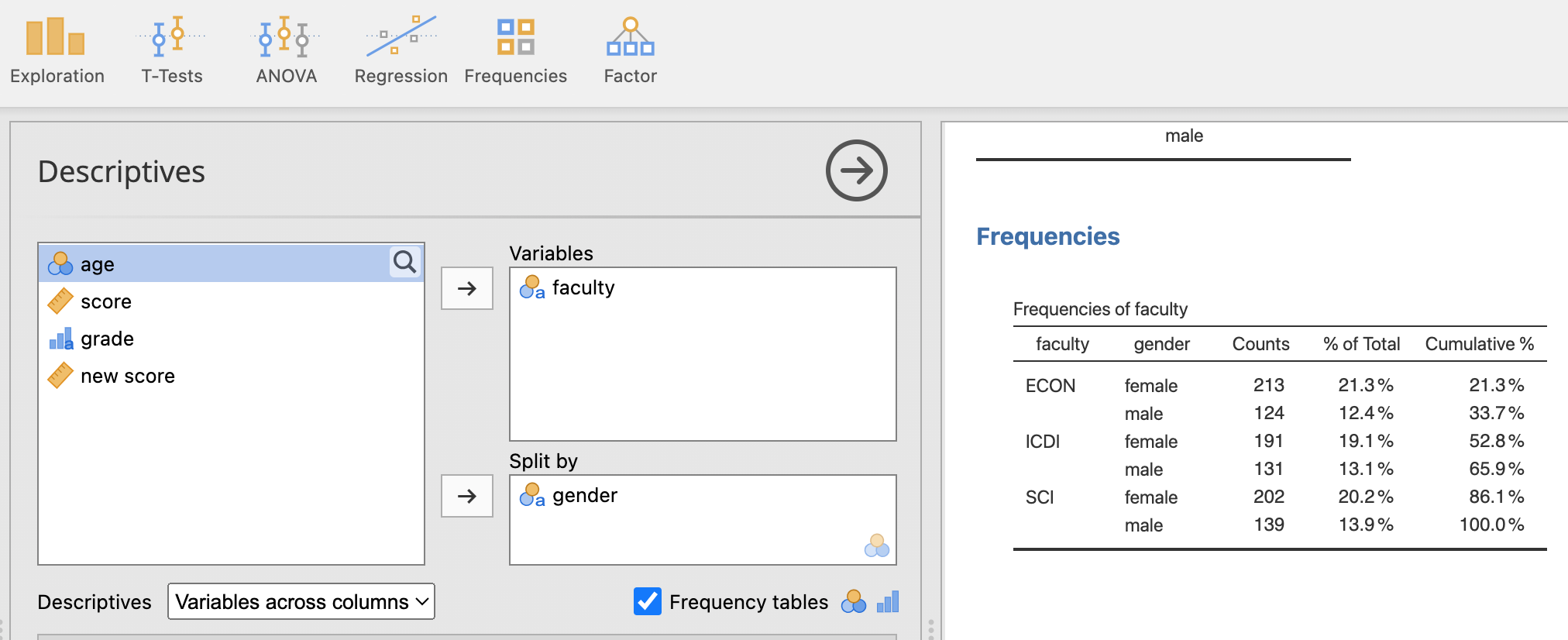Screen dimensions: 1568x640
Task: Select the new score variable
Action: coord(231,376)
